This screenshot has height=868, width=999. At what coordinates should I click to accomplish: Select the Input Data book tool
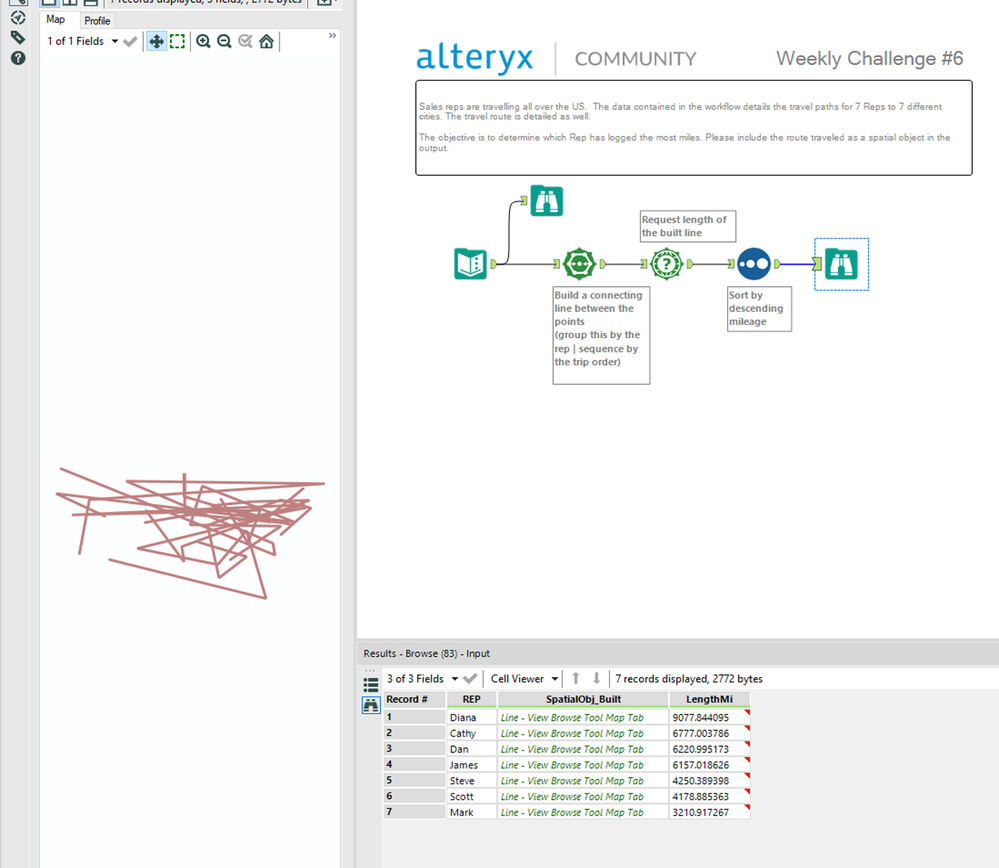471,264
